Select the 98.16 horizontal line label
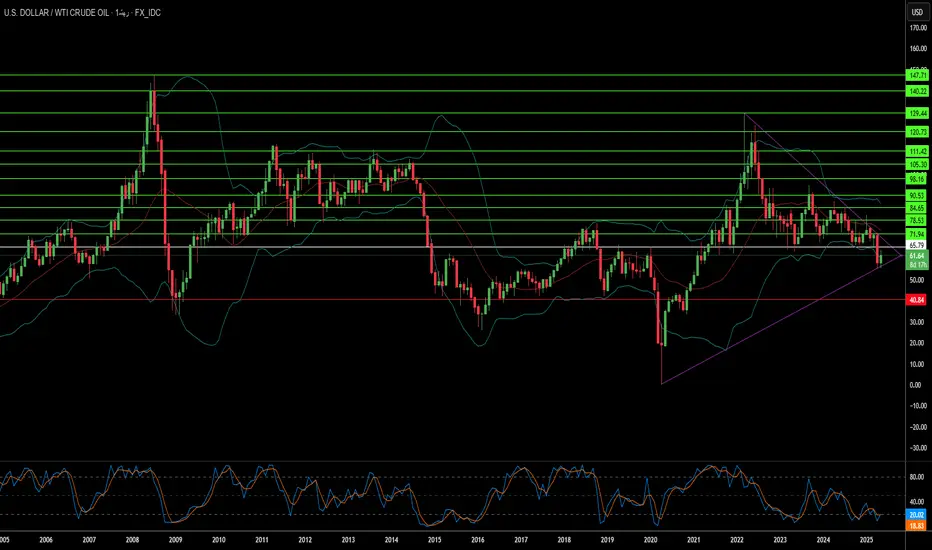 coord(918,179)
